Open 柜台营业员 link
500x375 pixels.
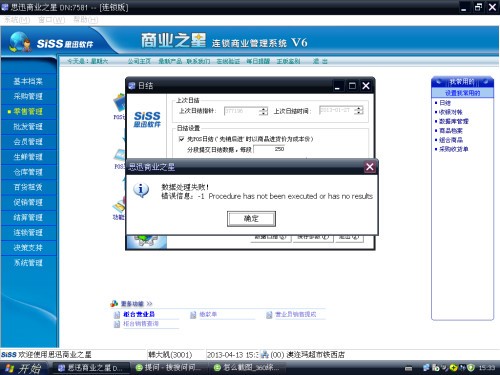(x=139, y=314)
